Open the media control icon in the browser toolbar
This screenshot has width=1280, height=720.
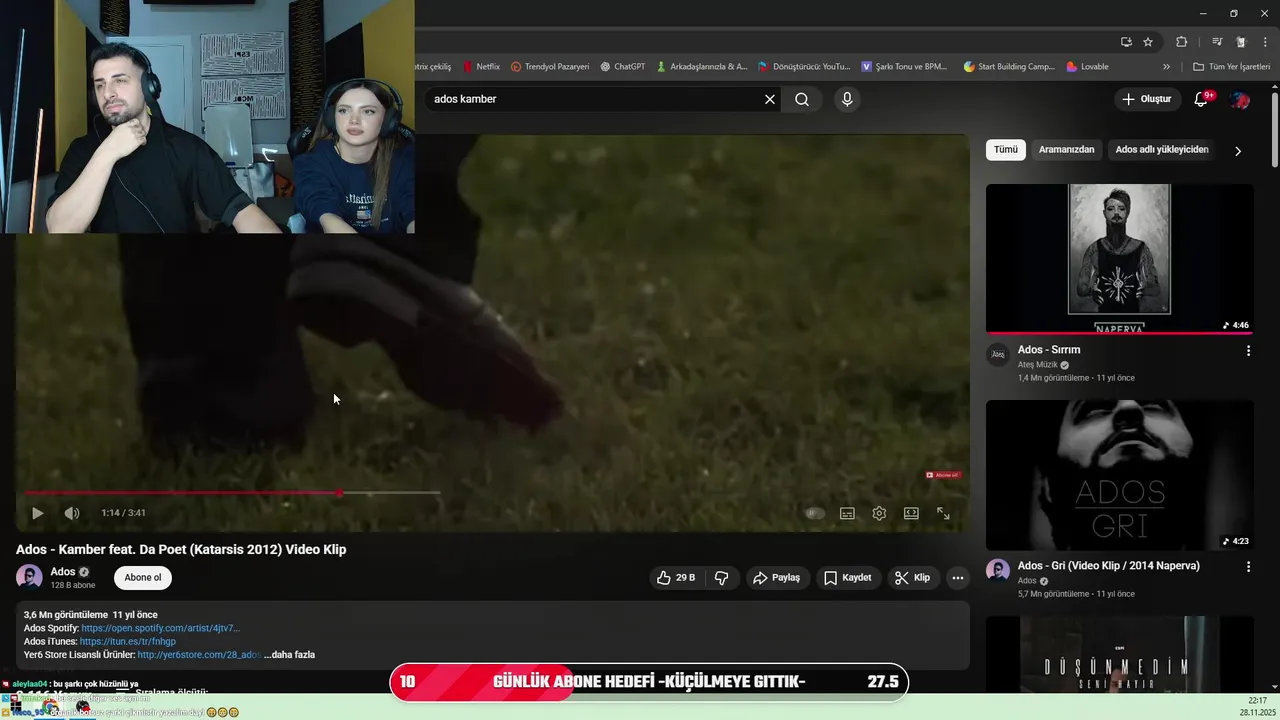1217,42
